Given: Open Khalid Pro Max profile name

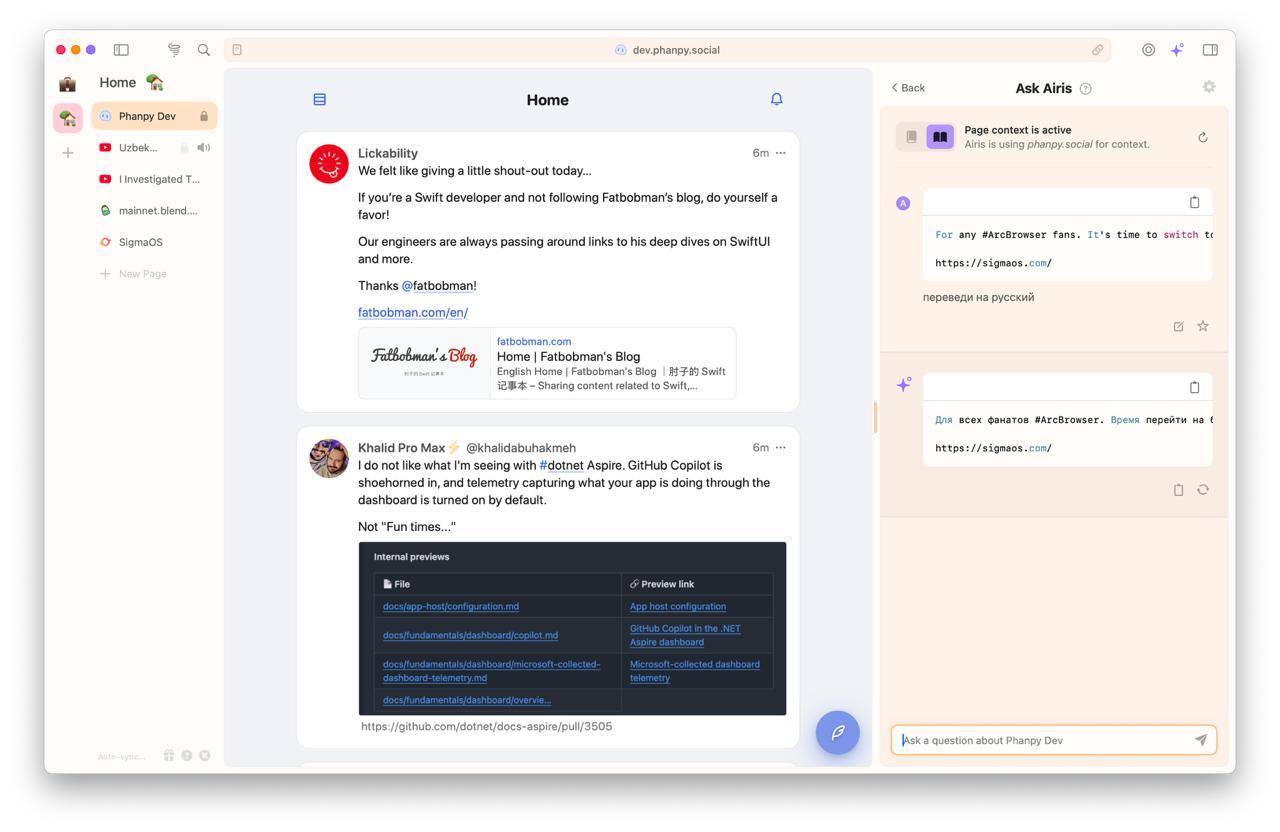Looking at the screenshot, I should click(401, 448).
